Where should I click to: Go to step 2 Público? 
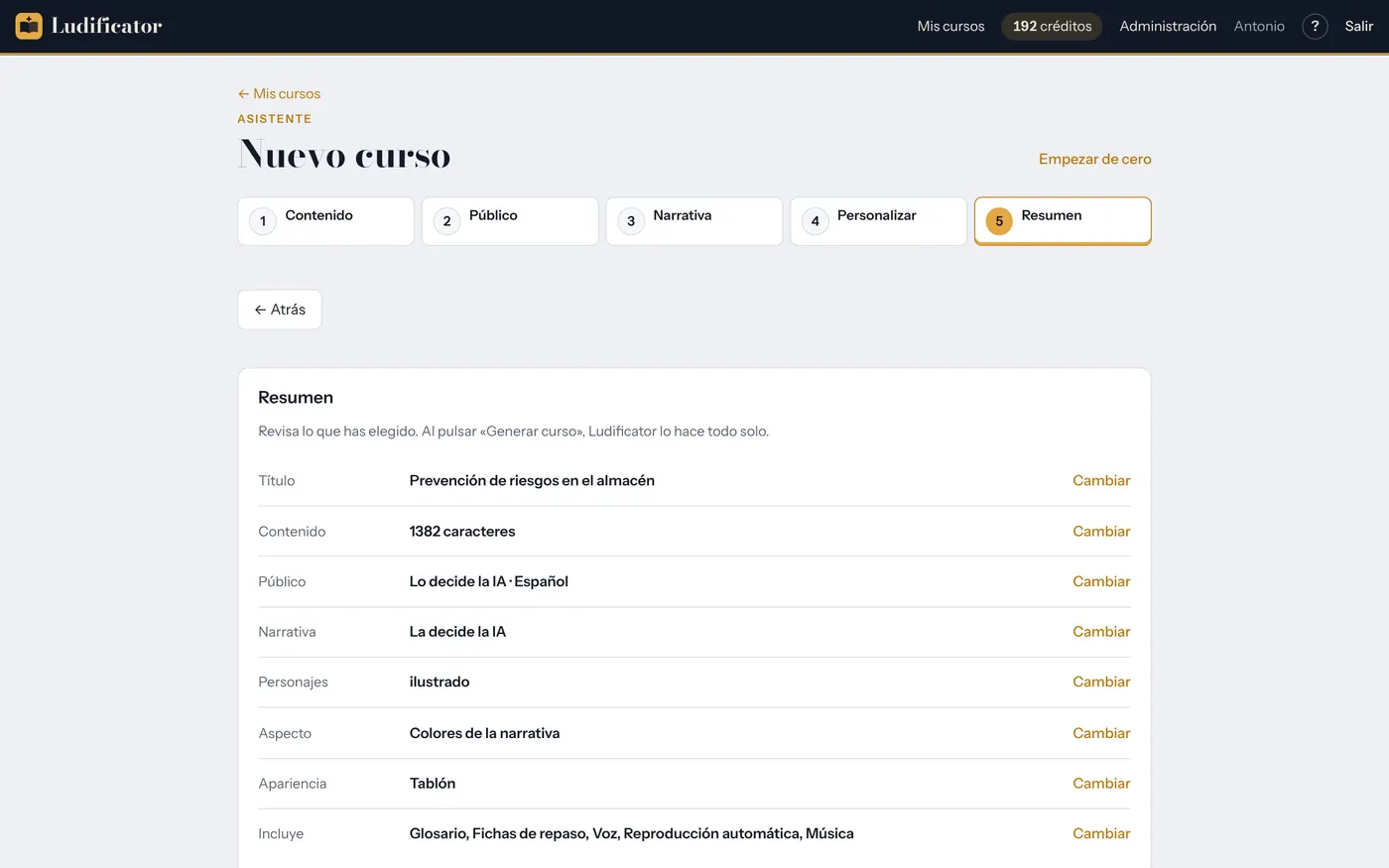(510, 220)
